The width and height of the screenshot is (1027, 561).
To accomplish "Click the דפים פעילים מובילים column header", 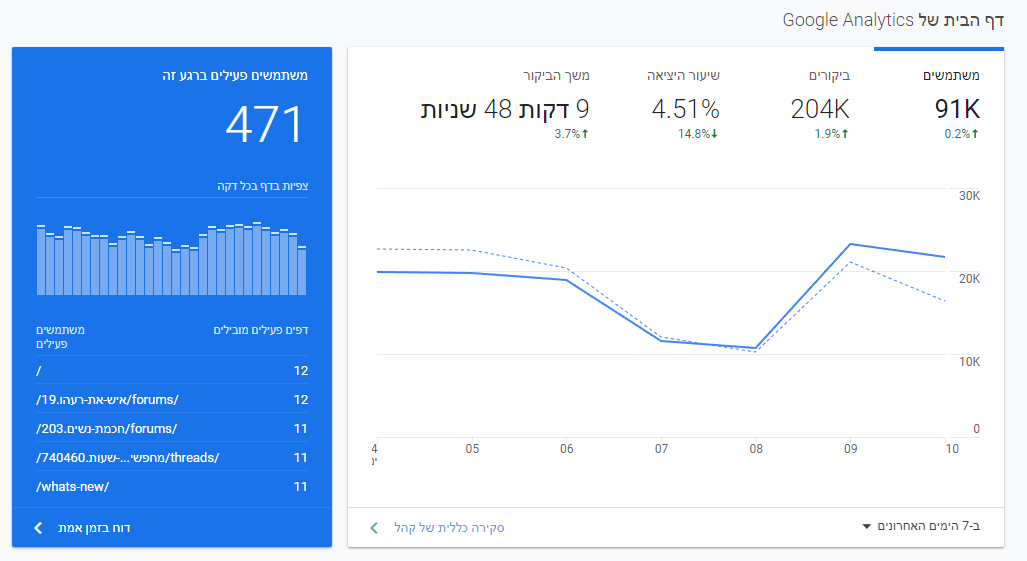I will (x=261, y=330).
